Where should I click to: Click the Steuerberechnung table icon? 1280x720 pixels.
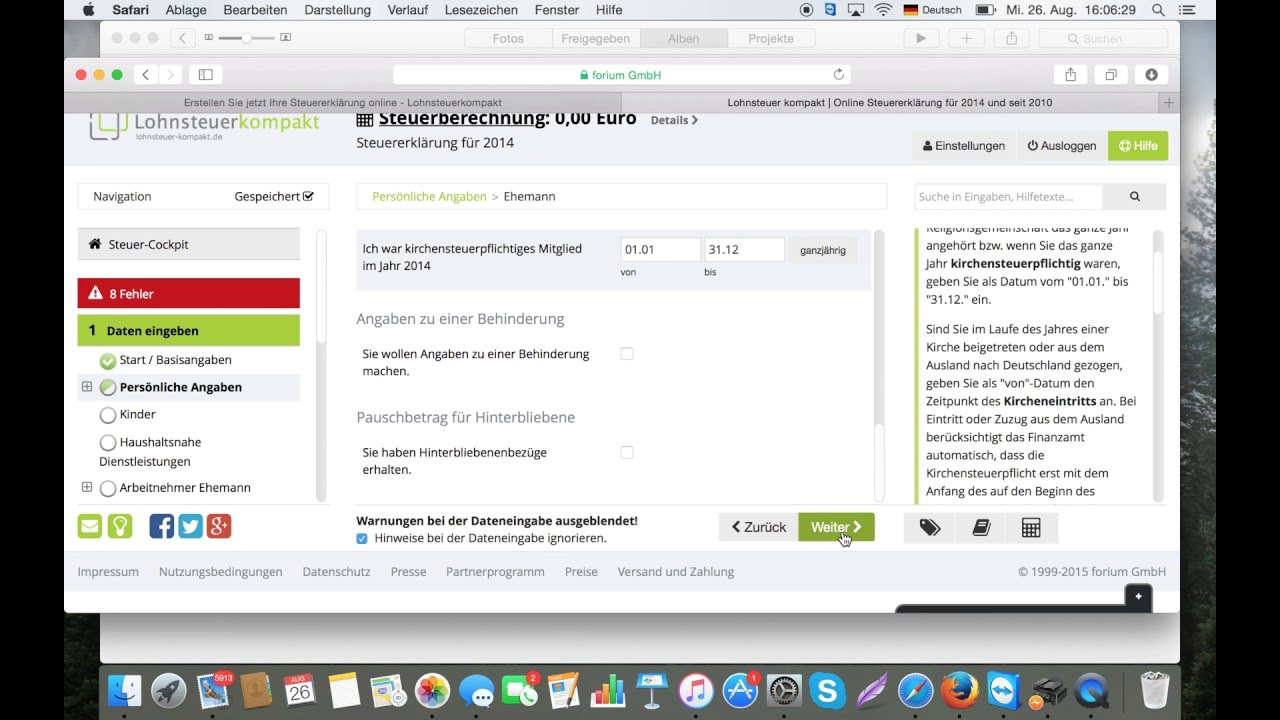pyautogui.click(x=365, y=119)
